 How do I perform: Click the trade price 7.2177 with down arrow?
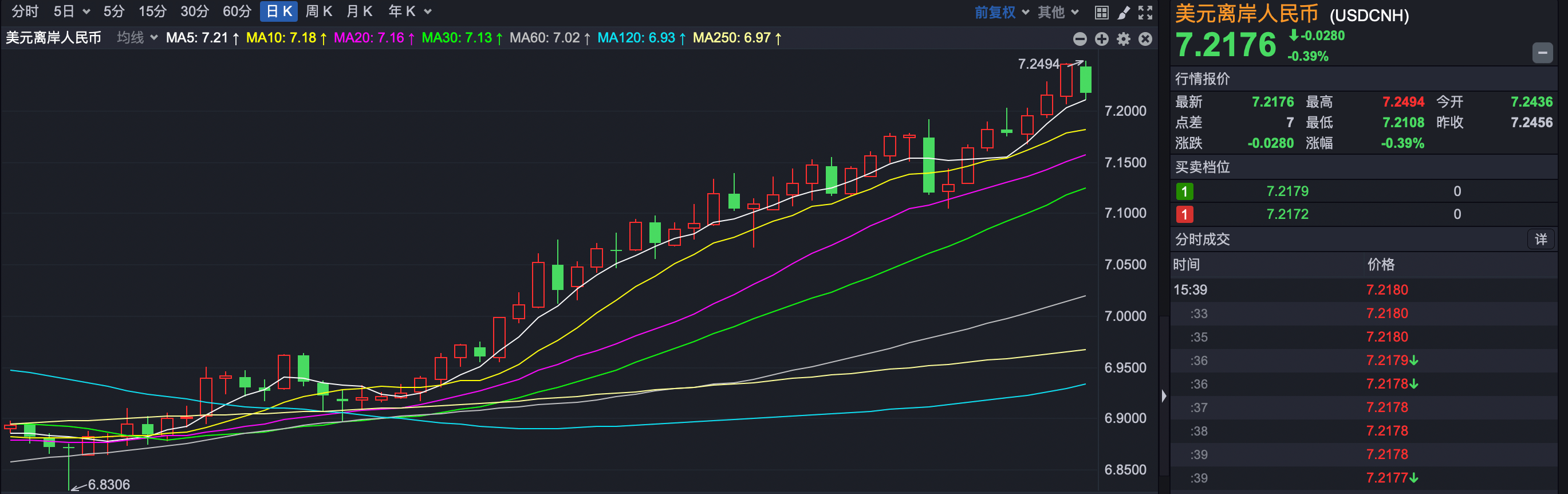(1392, 477)
